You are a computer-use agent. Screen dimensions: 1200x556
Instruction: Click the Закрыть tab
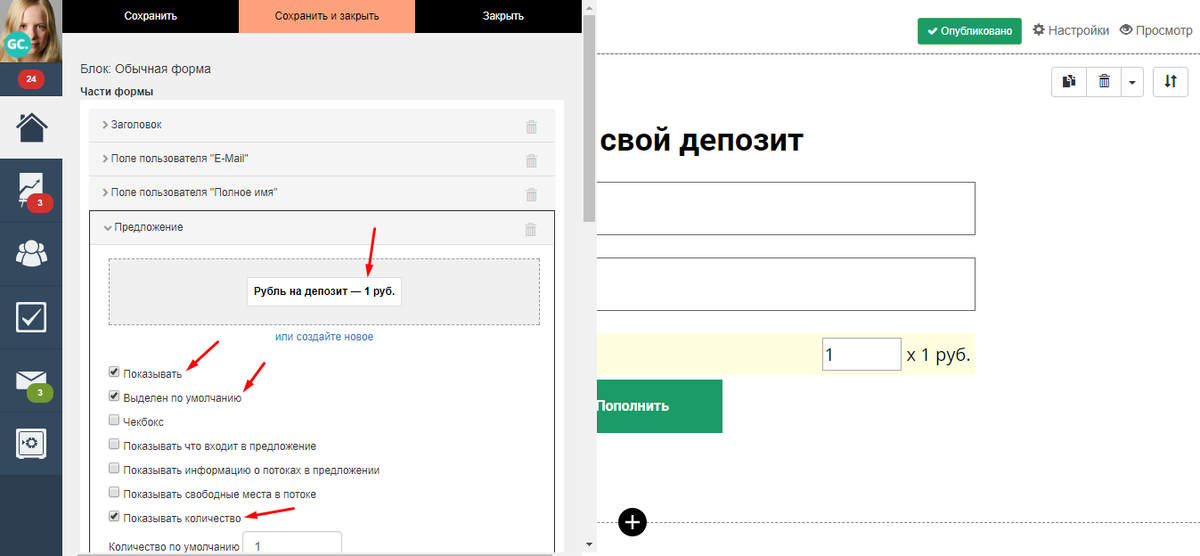click(502, 16)
